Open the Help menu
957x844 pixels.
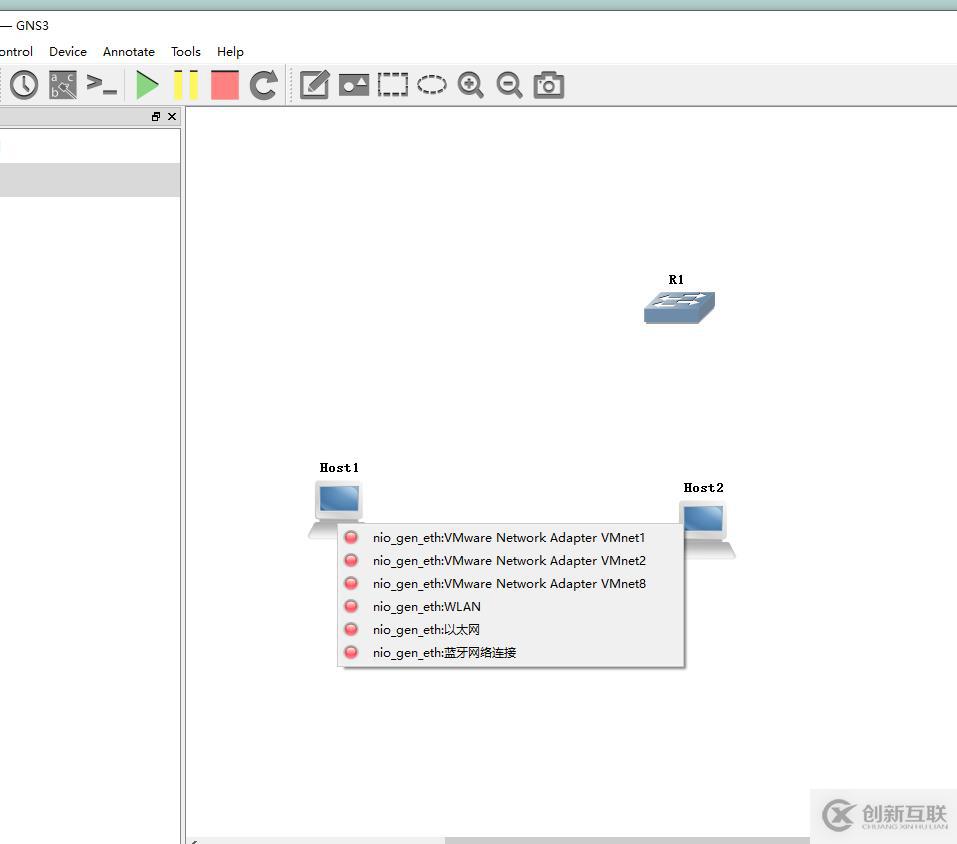coord(230,52)
